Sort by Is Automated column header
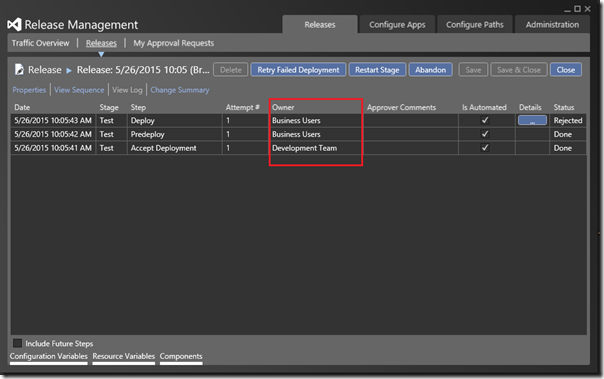The height and width of the screenshot is (379, 604). click(484, 107)
